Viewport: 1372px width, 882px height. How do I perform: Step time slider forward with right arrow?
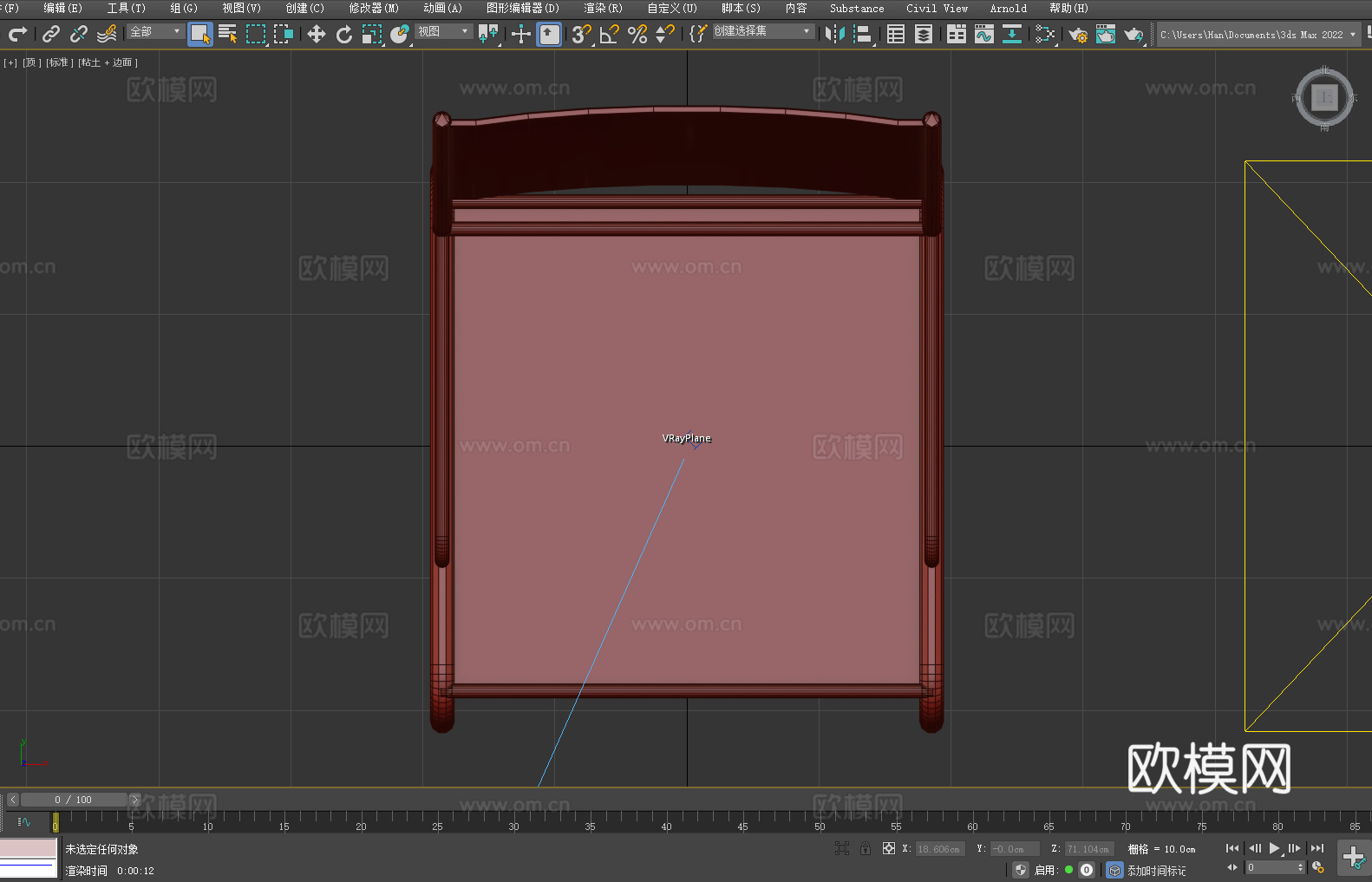[x=134, y=800]
